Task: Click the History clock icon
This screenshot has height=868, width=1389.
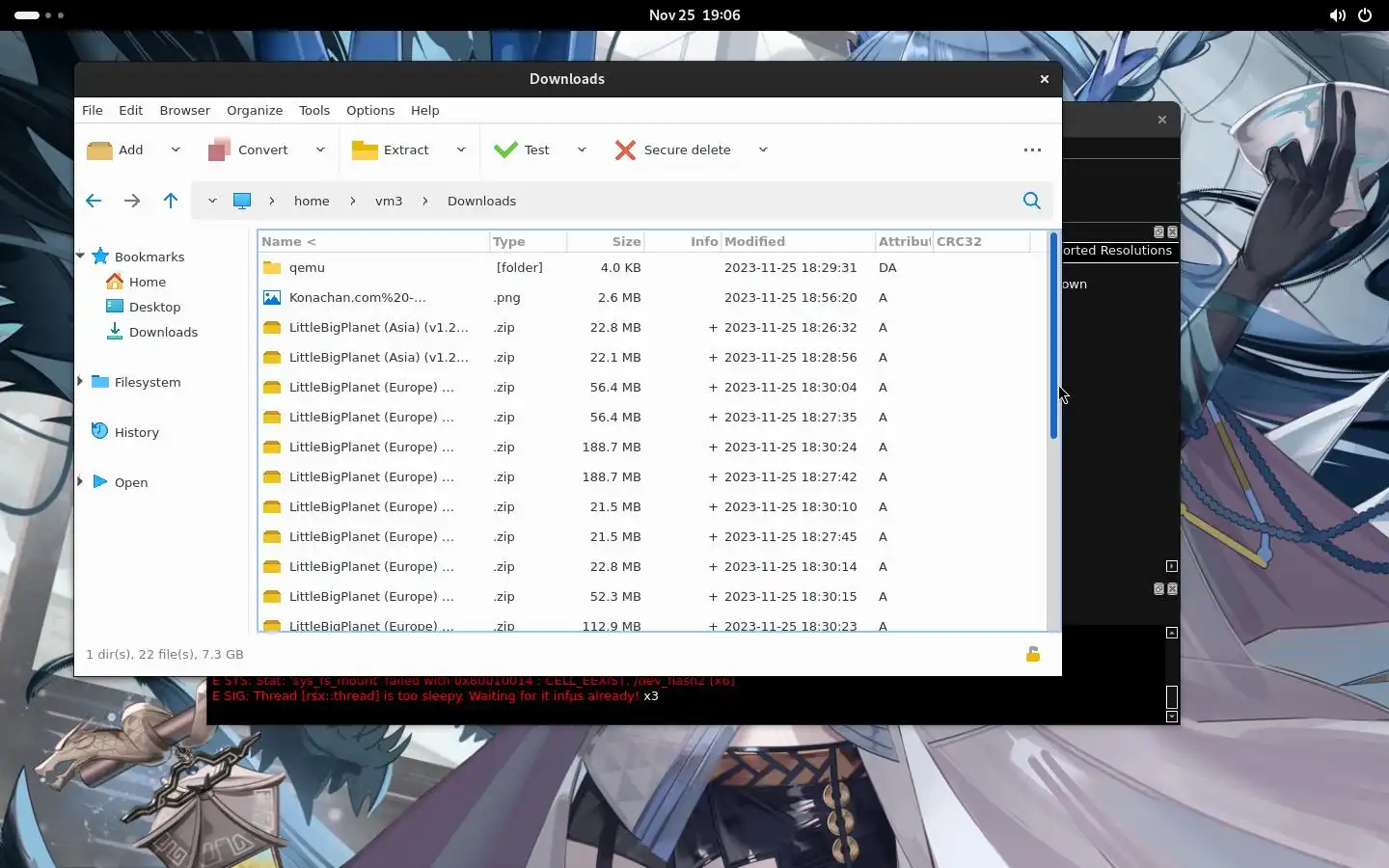Action: pyautogui.click(x=100, y=431)
